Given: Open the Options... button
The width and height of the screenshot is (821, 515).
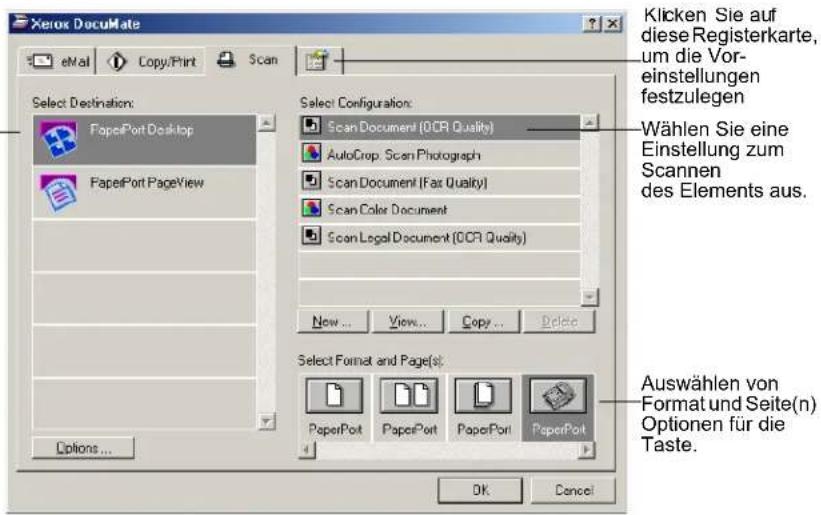Looking at the screenshot, I should coord(83,448).
